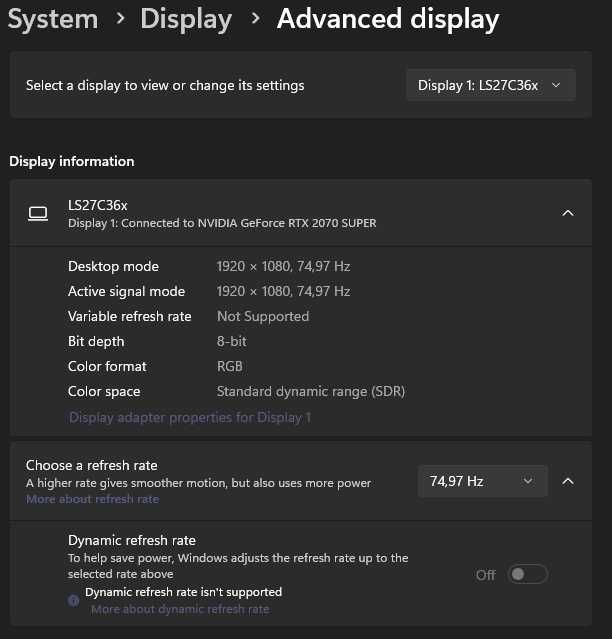612x639 pixels.
Task: Open Display adapter properties for Display 1
Action: (x=190, y=417)
